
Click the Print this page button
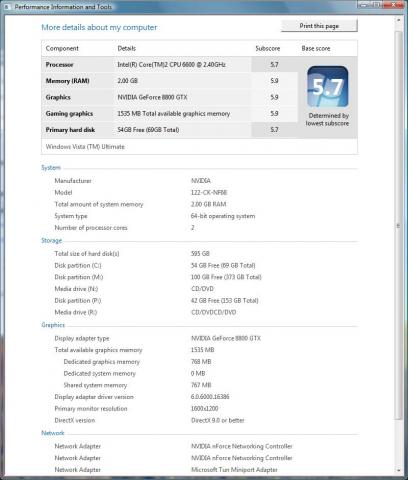pos(319,26)
